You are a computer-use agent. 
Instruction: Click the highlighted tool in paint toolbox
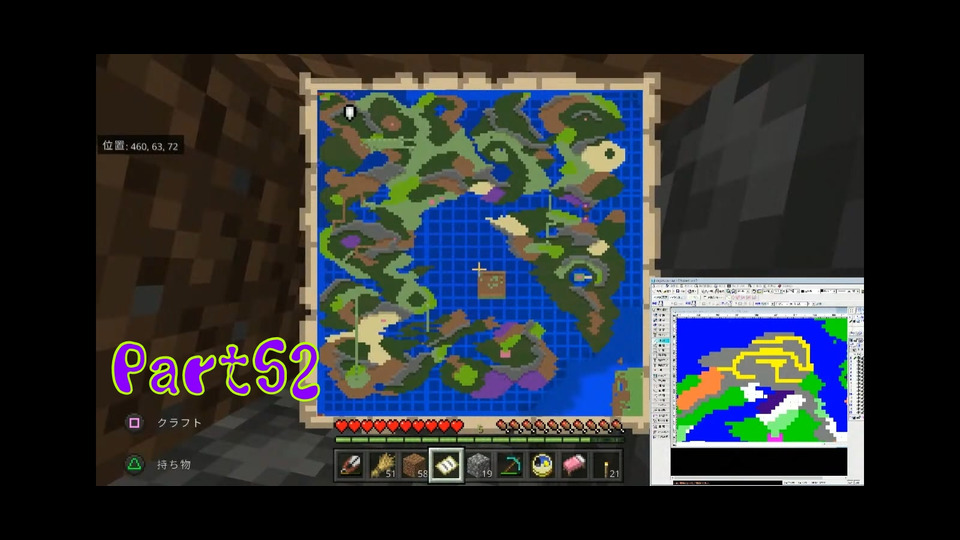pos(661,340)
